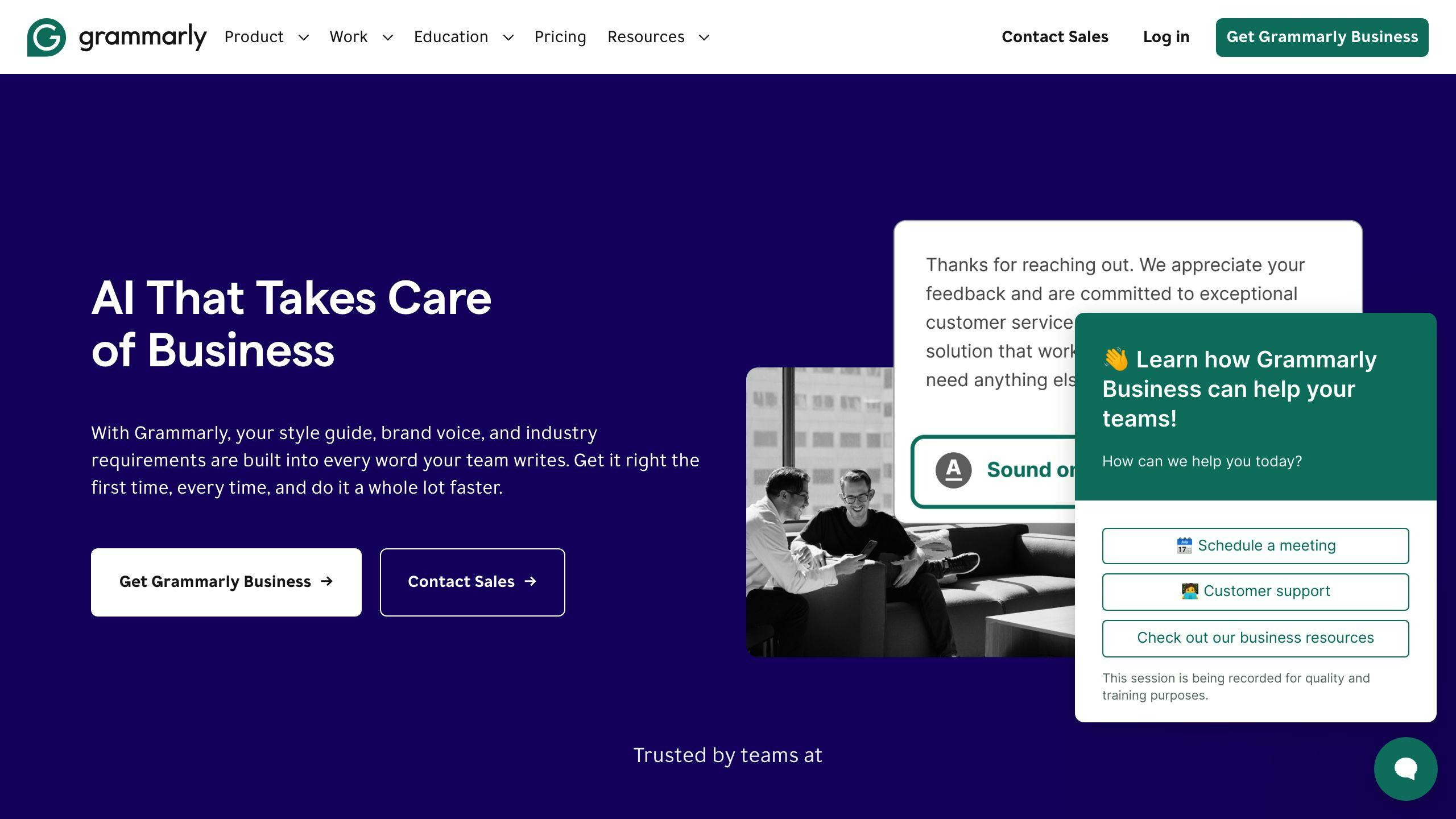Click the Log in menu item

point(1167,37)
